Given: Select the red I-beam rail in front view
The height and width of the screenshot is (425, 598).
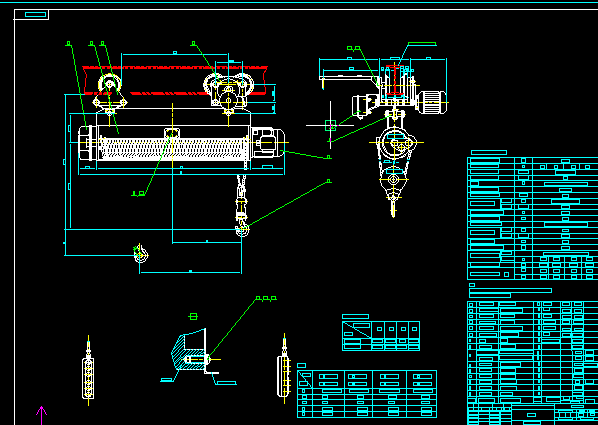Looking at the screenshot, I should pos(175,80).
